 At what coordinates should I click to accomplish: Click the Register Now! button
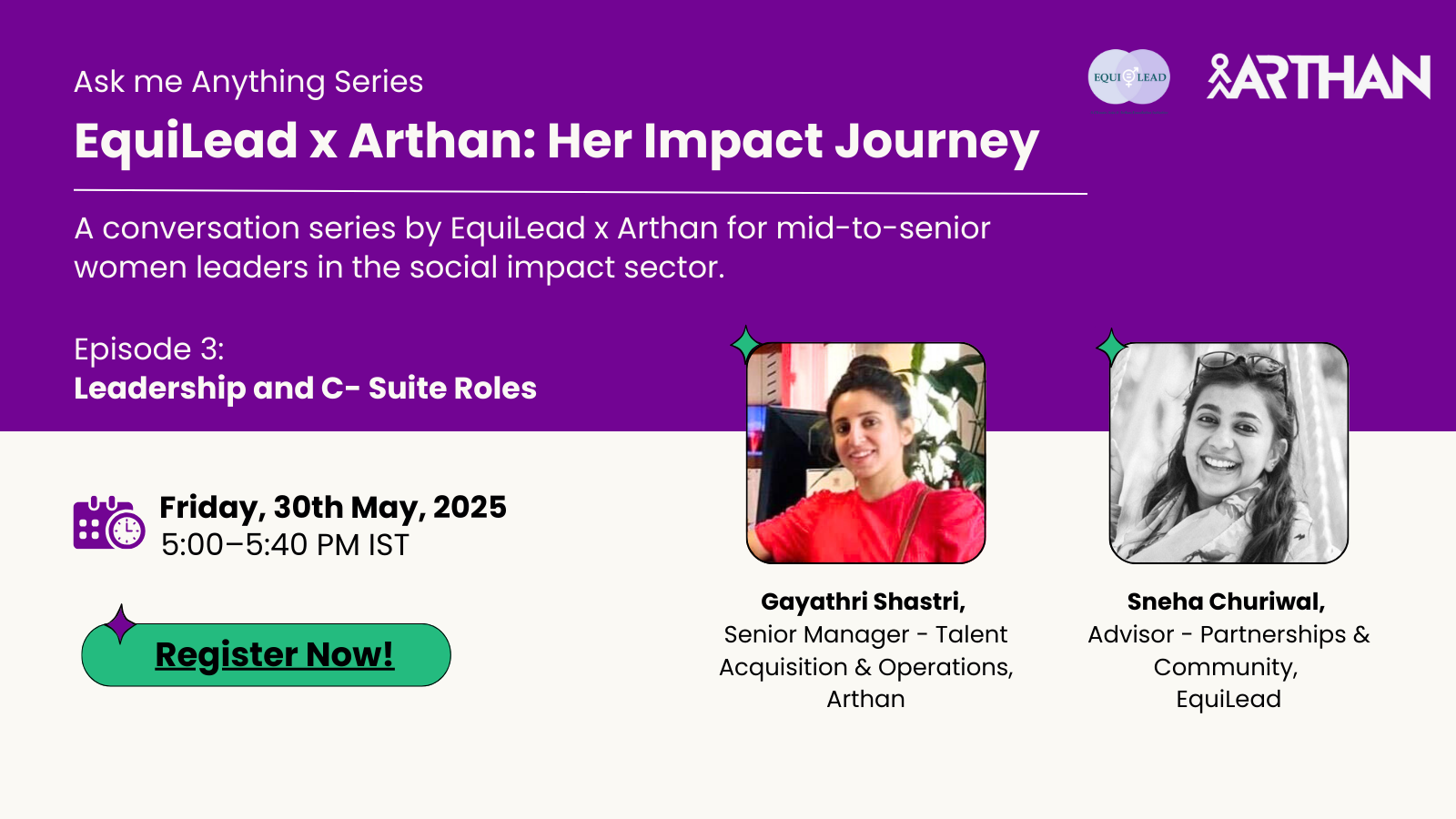266,654
